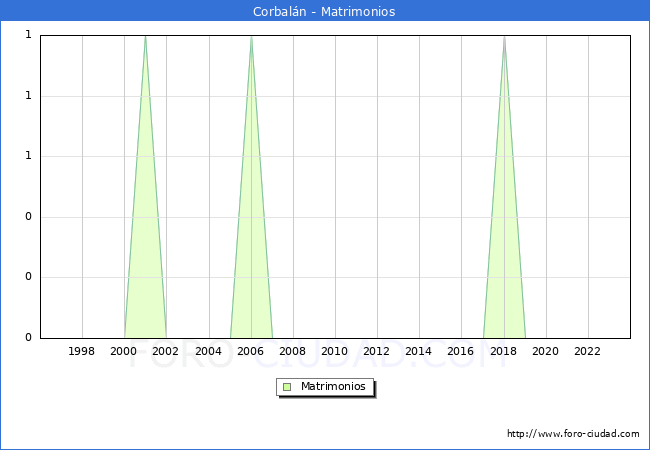The height and width of the screenshot is (450, 650).
Task: Click the 2000 x-axis label
Action: click(123, 351)
